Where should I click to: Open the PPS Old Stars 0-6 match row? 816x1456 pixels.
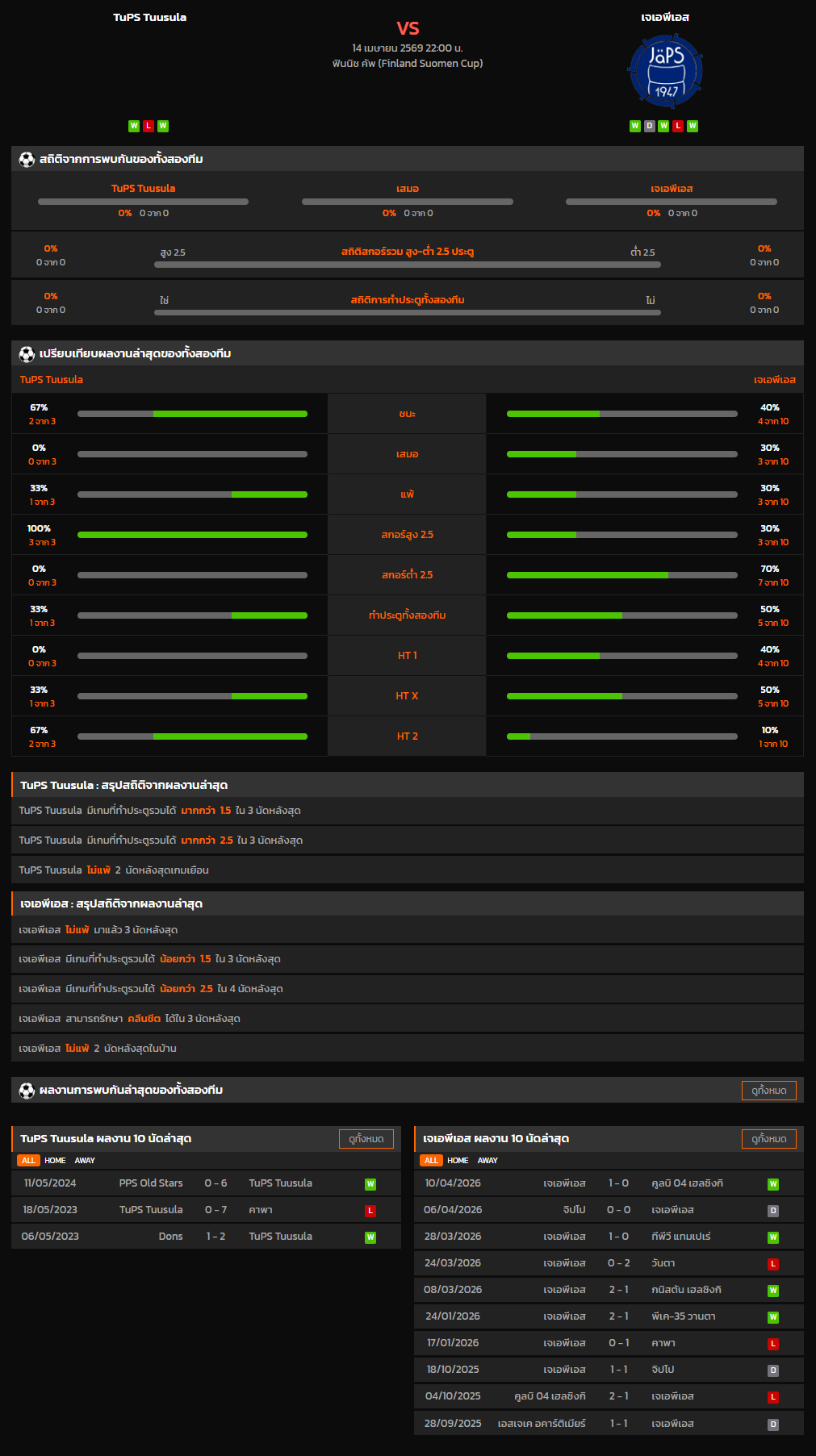click(206, 1183)
